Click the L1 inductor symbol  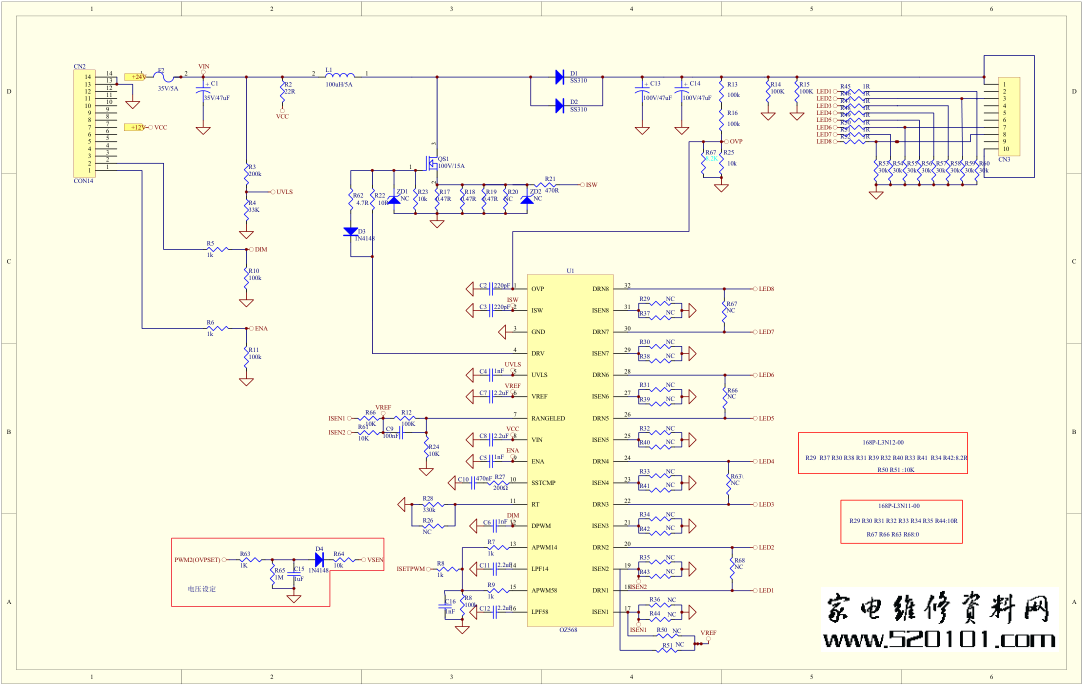(x=340, y=75)
